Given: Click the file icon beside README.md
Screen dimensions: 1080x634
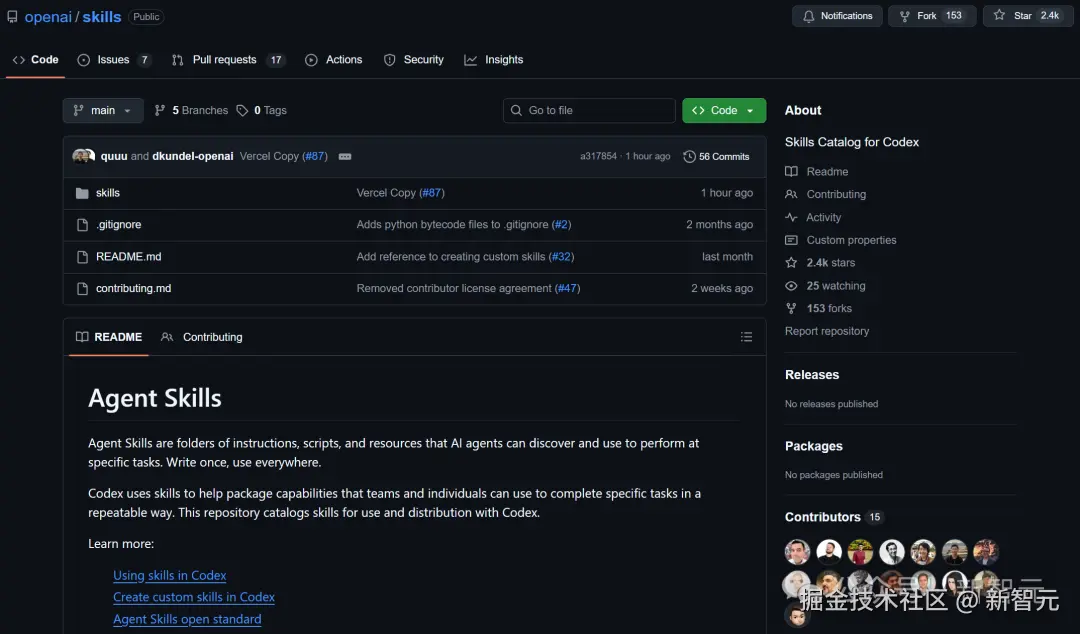Looking at the screenshot, I should point(82,256).
